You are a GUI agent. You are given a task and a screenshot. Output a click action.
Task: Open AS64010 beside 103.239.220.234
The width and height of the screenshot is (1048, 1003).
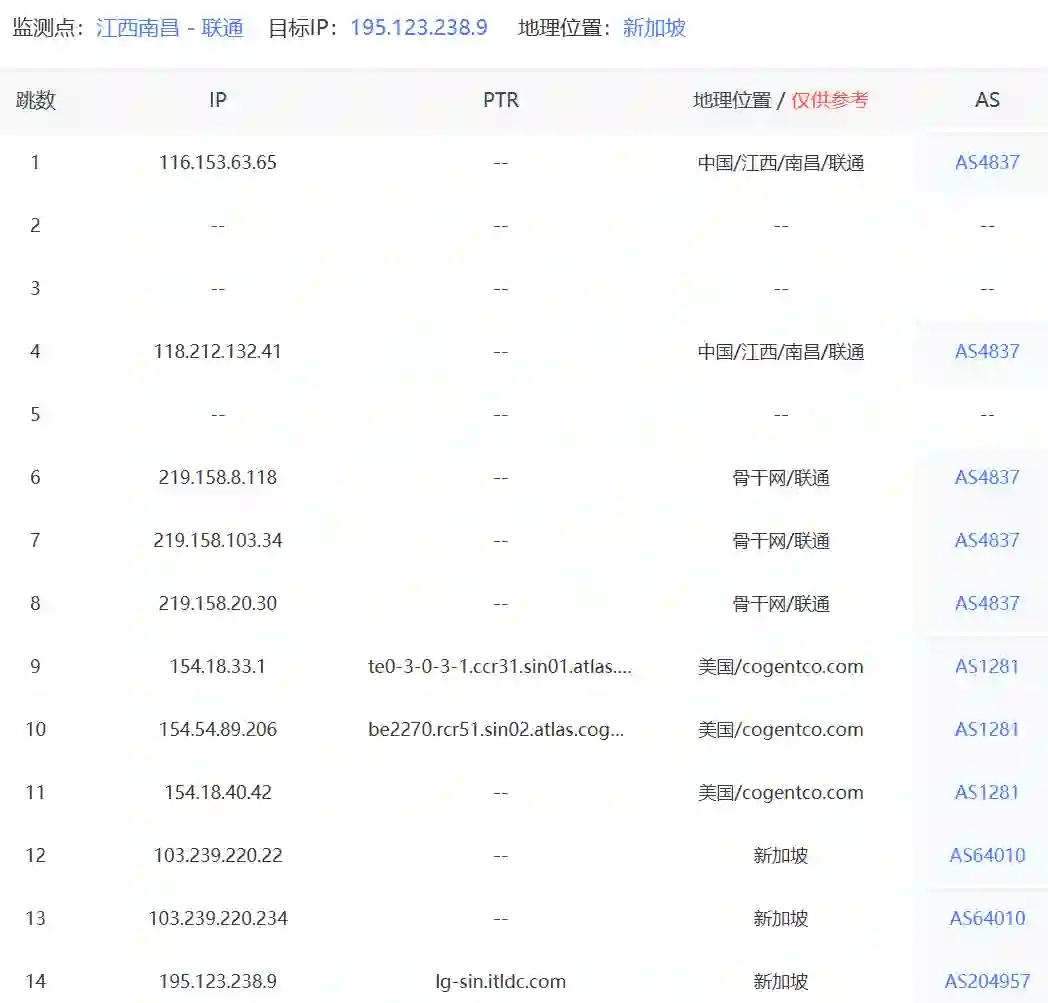click(987, 918)
